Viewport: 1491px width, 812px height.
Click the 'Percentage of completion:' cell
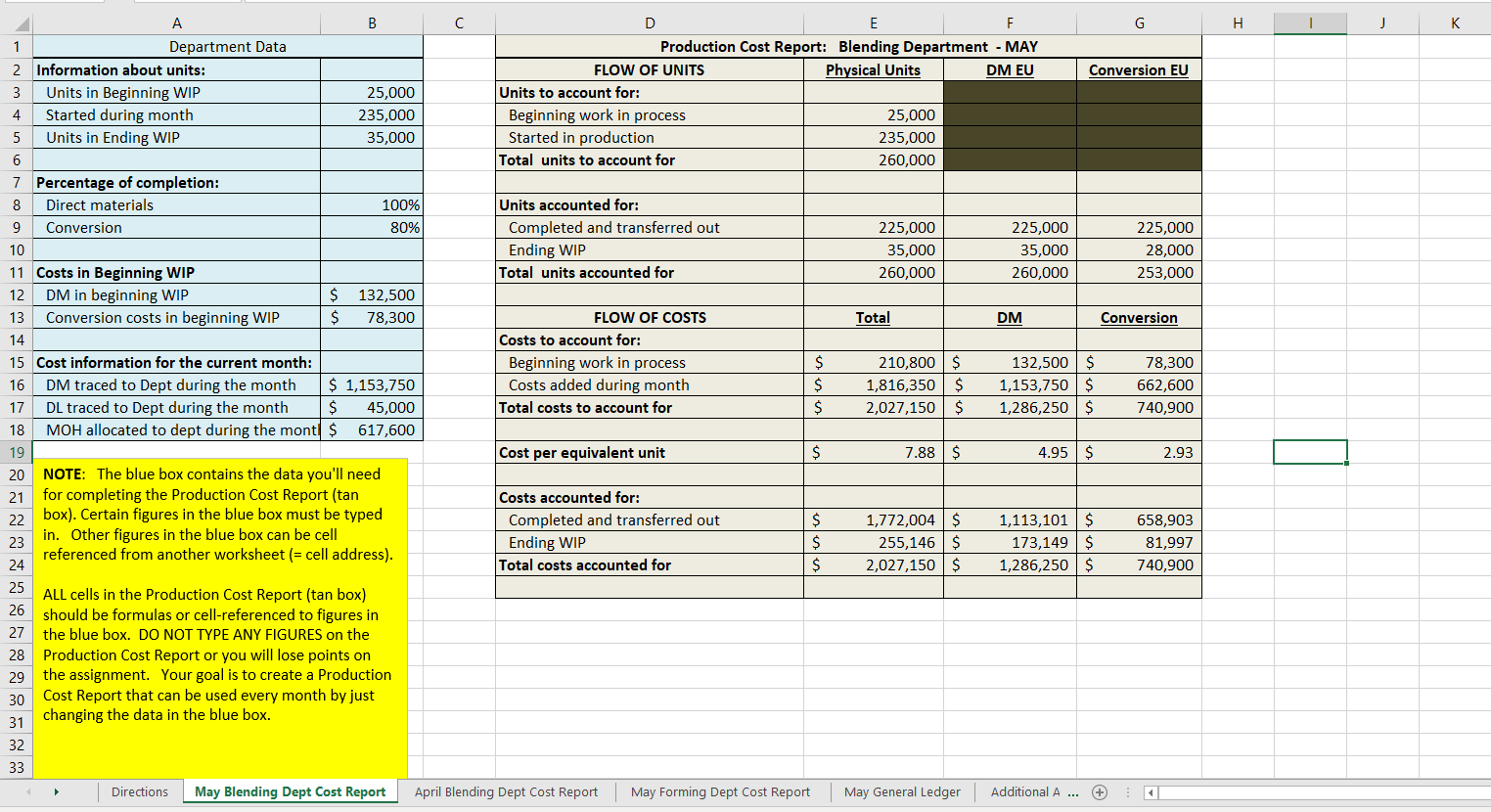pyautogui.click(x=176, y=182)
